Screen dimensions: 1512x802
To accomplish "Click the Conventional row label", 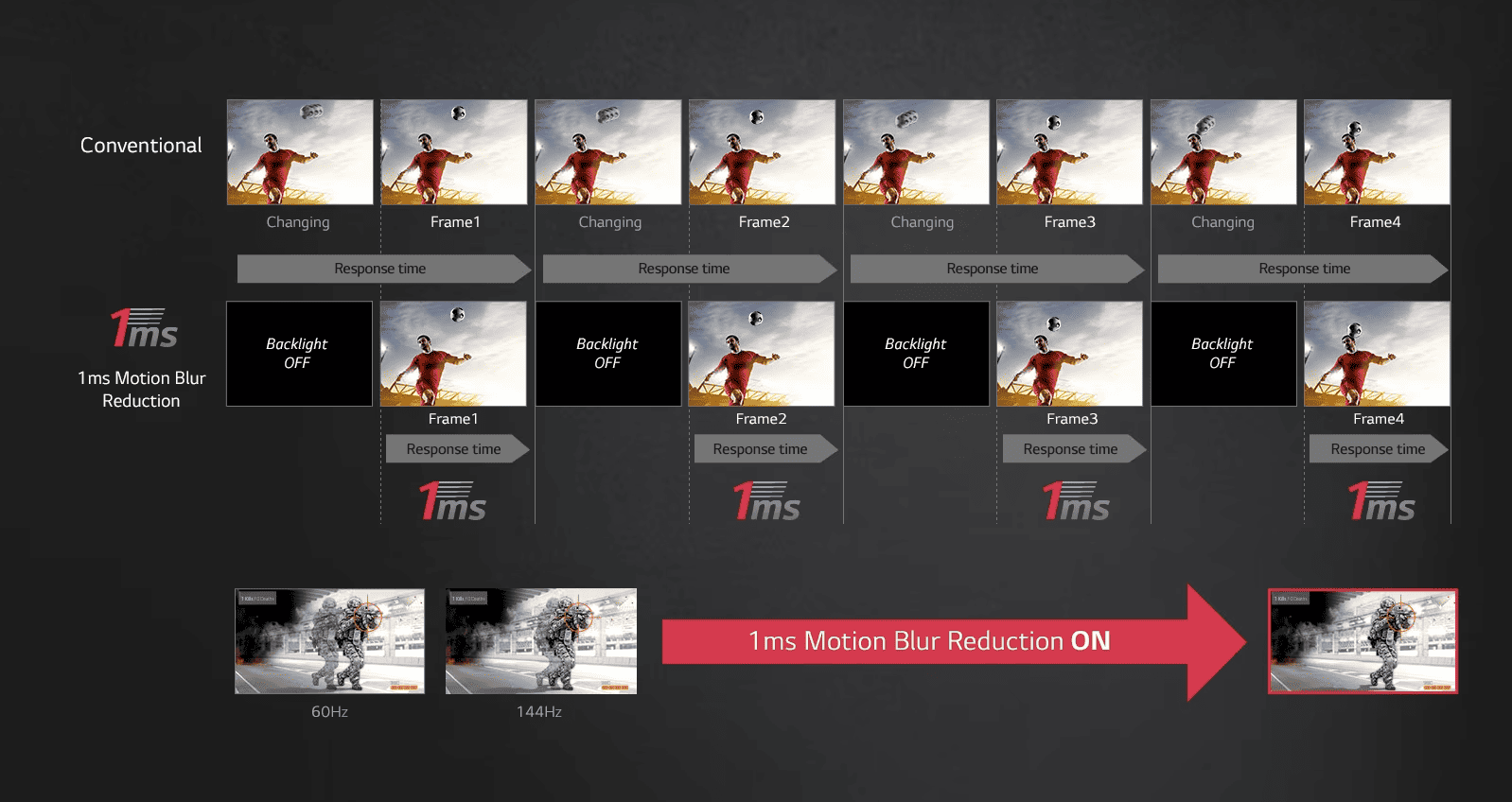I will (x=141, y=146).
